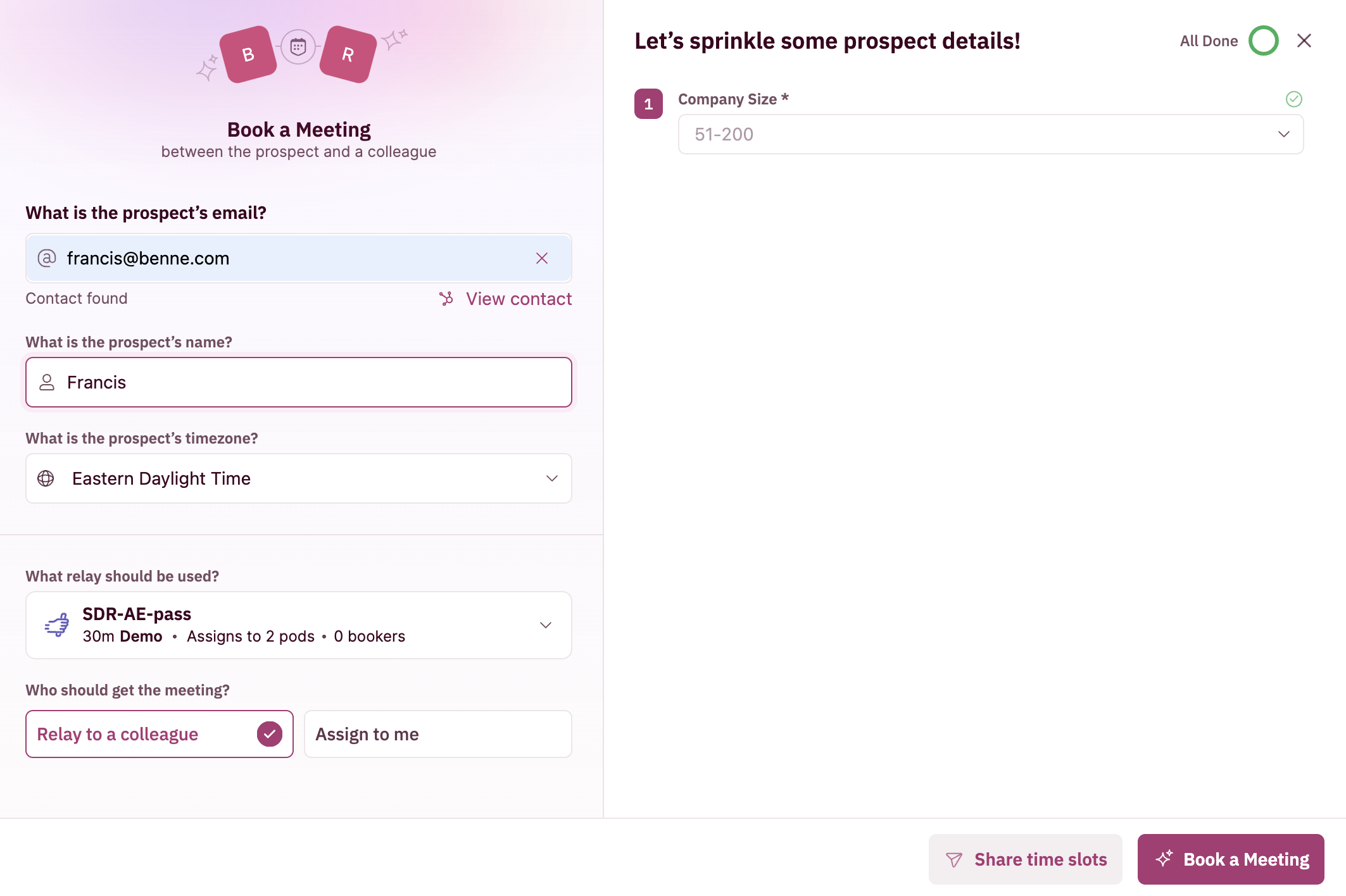Close the prospect details panel

coord(1304,40)
